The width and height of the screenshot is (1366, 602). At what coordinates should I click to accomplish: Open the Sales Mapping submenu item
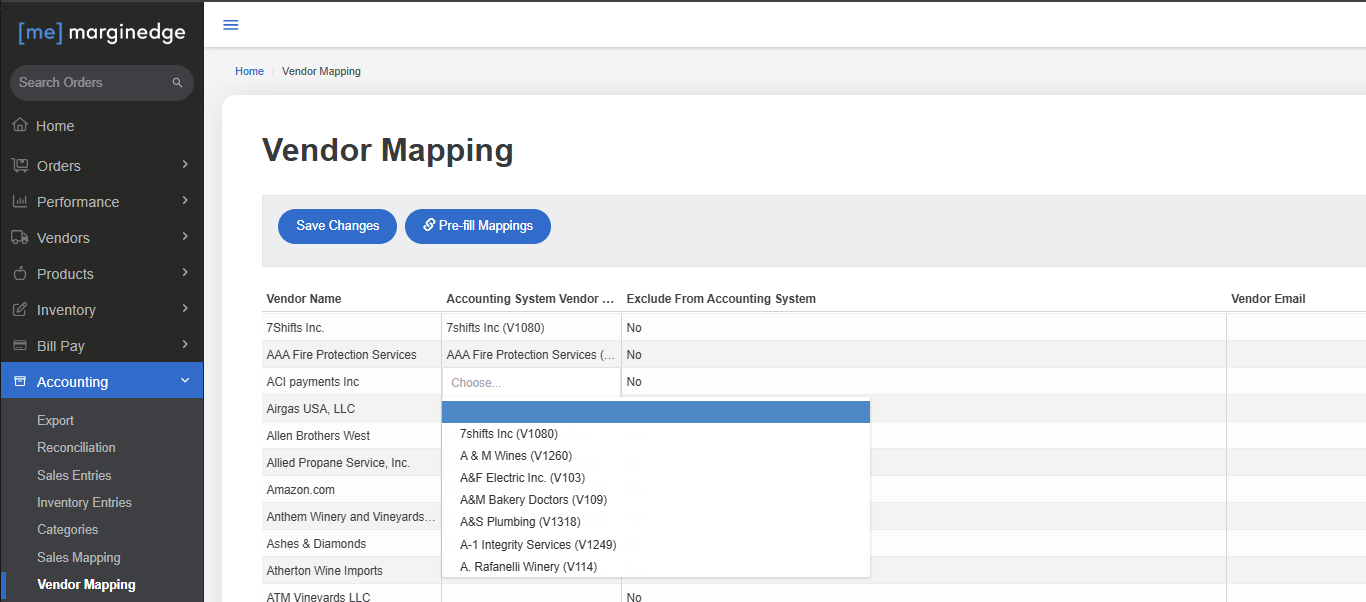pyautogui.click(x=79, y=558)
